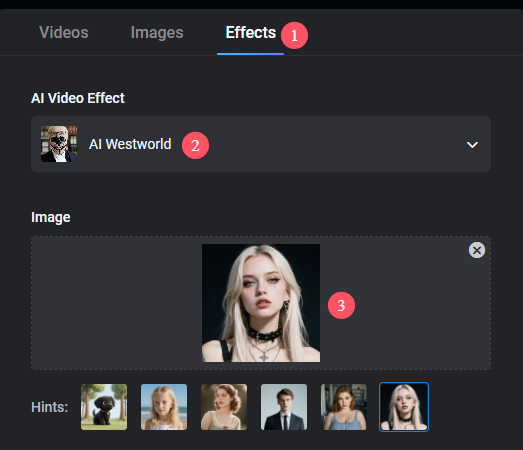Select the Effects tab

click(251, 32)
